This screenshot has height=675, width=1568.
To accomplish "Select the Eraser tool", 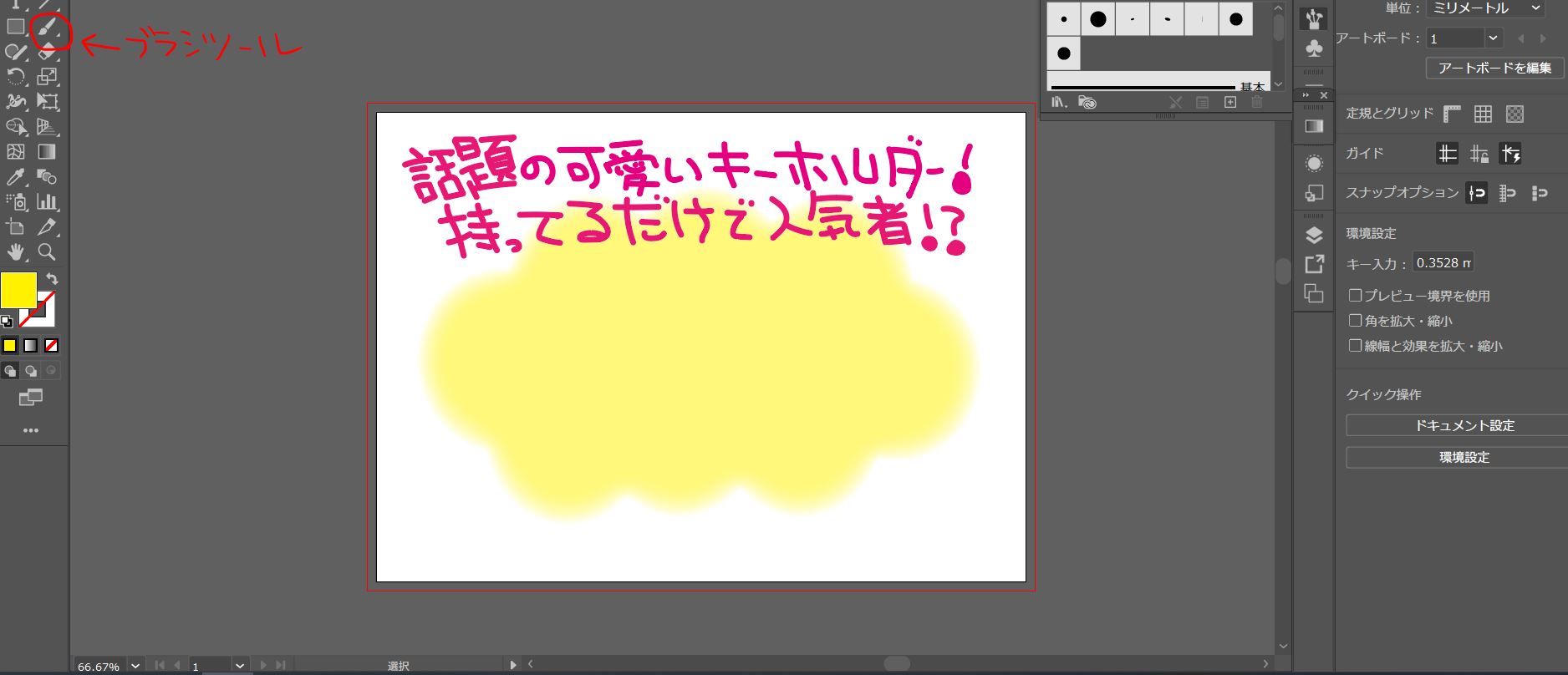I will point(47,52).
